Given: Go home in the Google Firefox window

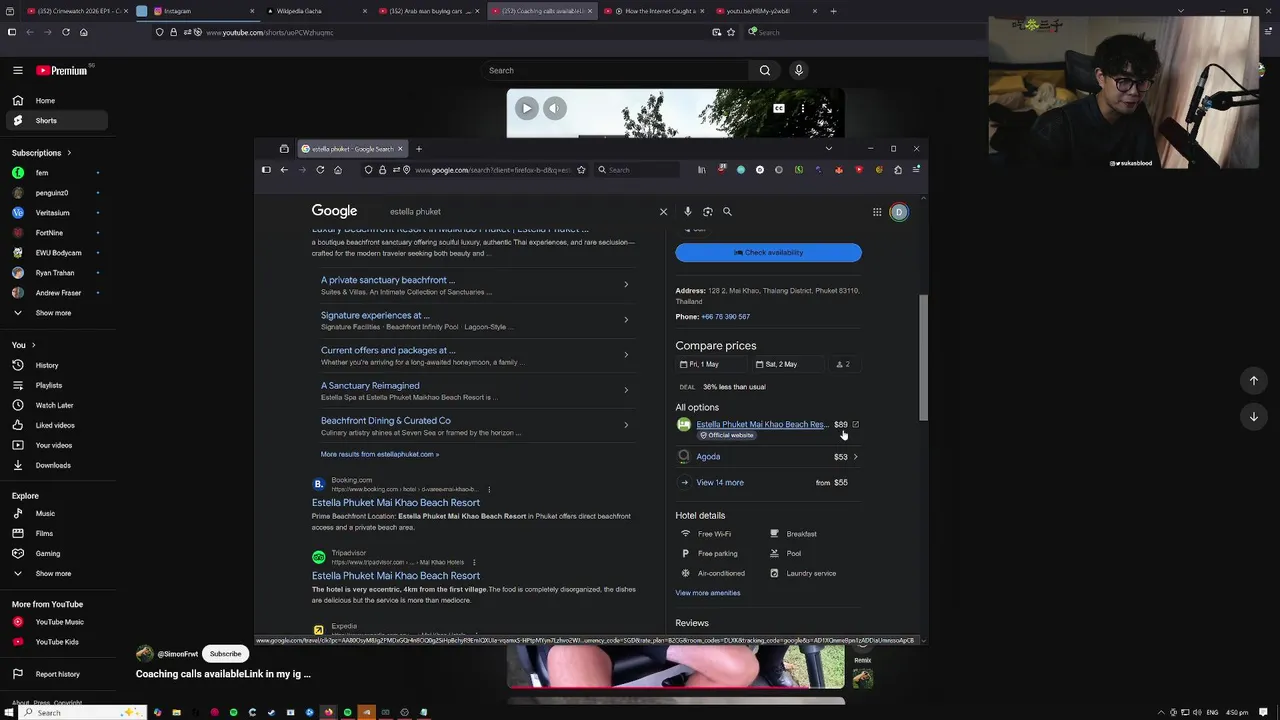Looking at the screenshot, I should (x=338, y=170).
